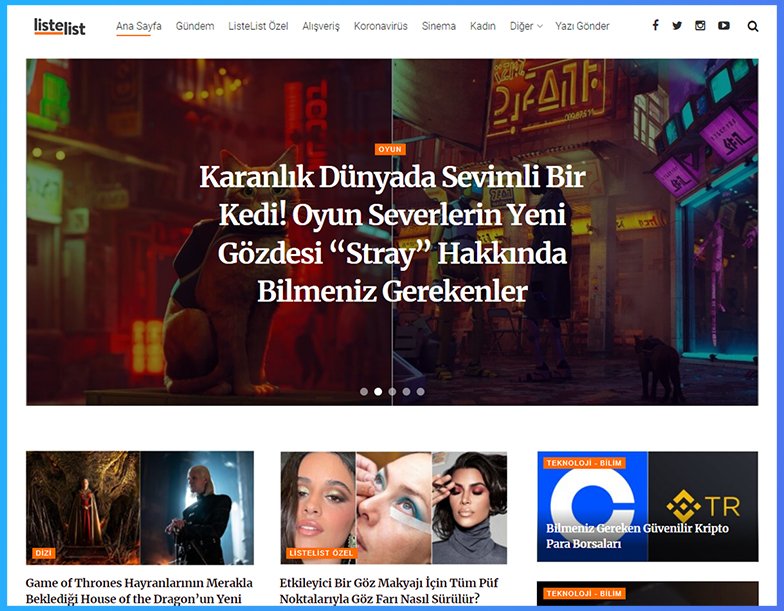Click the DİZİ category tag
This screenshot has width=784, height=611.
[44, 553]
